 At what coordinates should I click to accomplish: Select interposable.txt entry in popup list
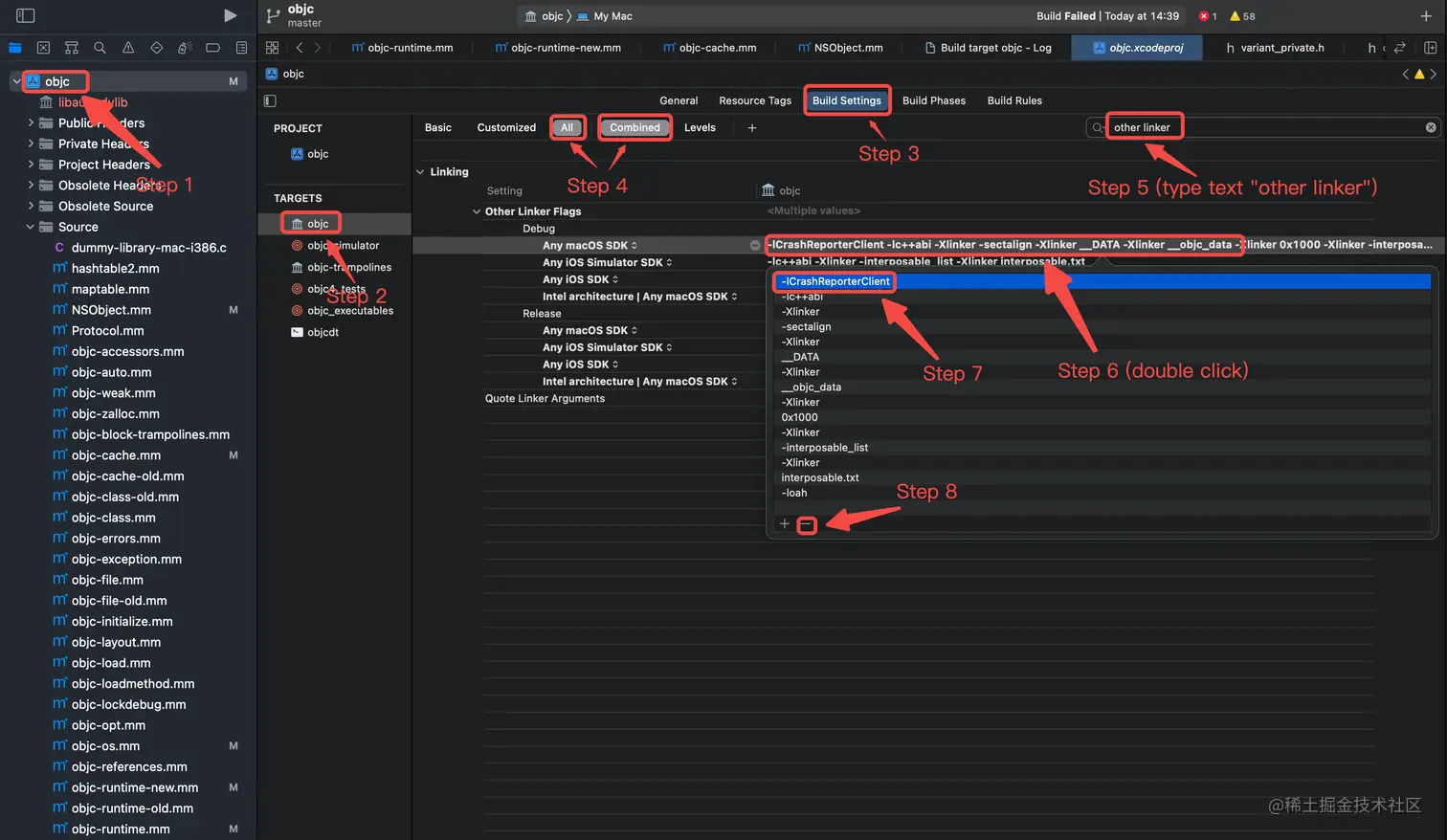click(x=820, y=478)
